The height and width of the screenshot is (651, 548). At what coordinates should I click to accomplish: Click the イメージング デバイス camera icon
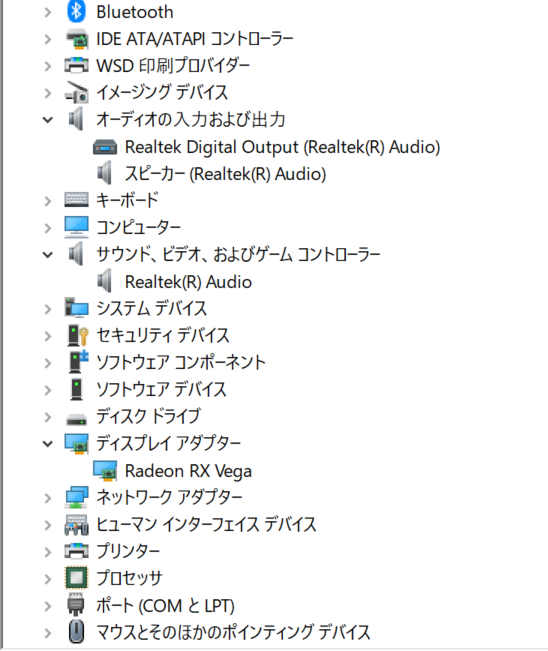click(76, 92)
